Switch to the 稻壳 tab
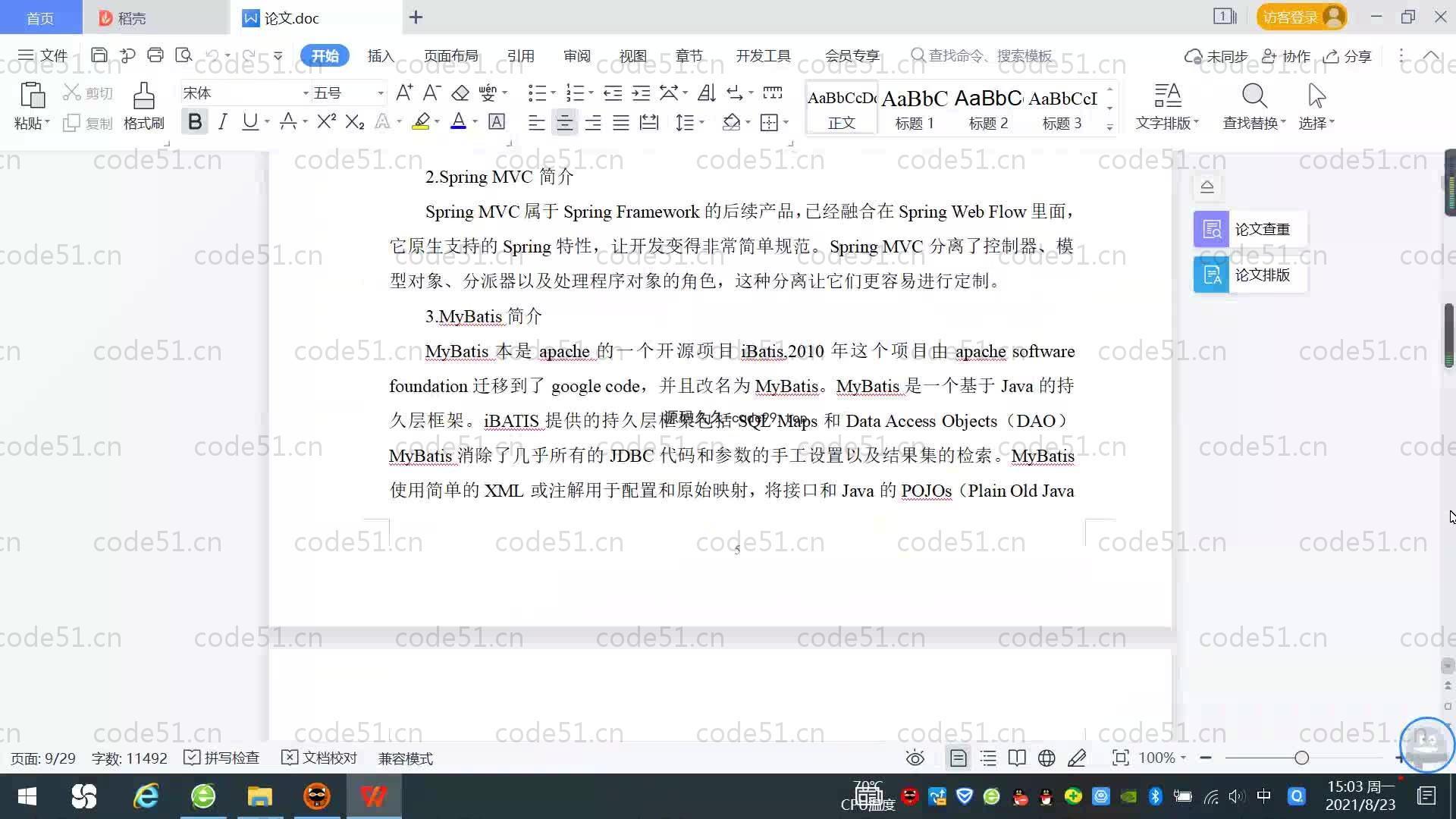This screenshot has width=1456, height=819. (x=156, y=17)
